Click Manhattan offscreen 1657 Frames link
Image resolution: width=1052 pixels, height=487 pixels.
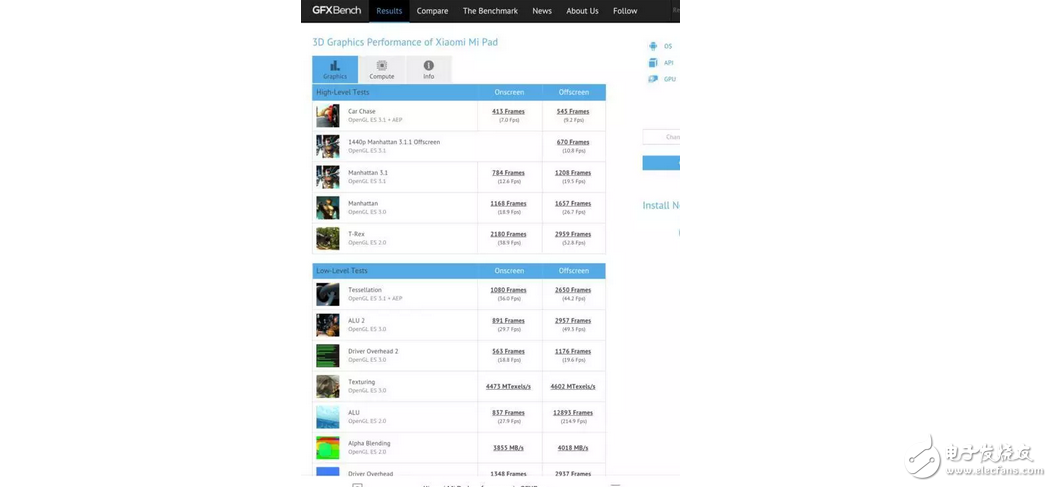tap(573, 204)
